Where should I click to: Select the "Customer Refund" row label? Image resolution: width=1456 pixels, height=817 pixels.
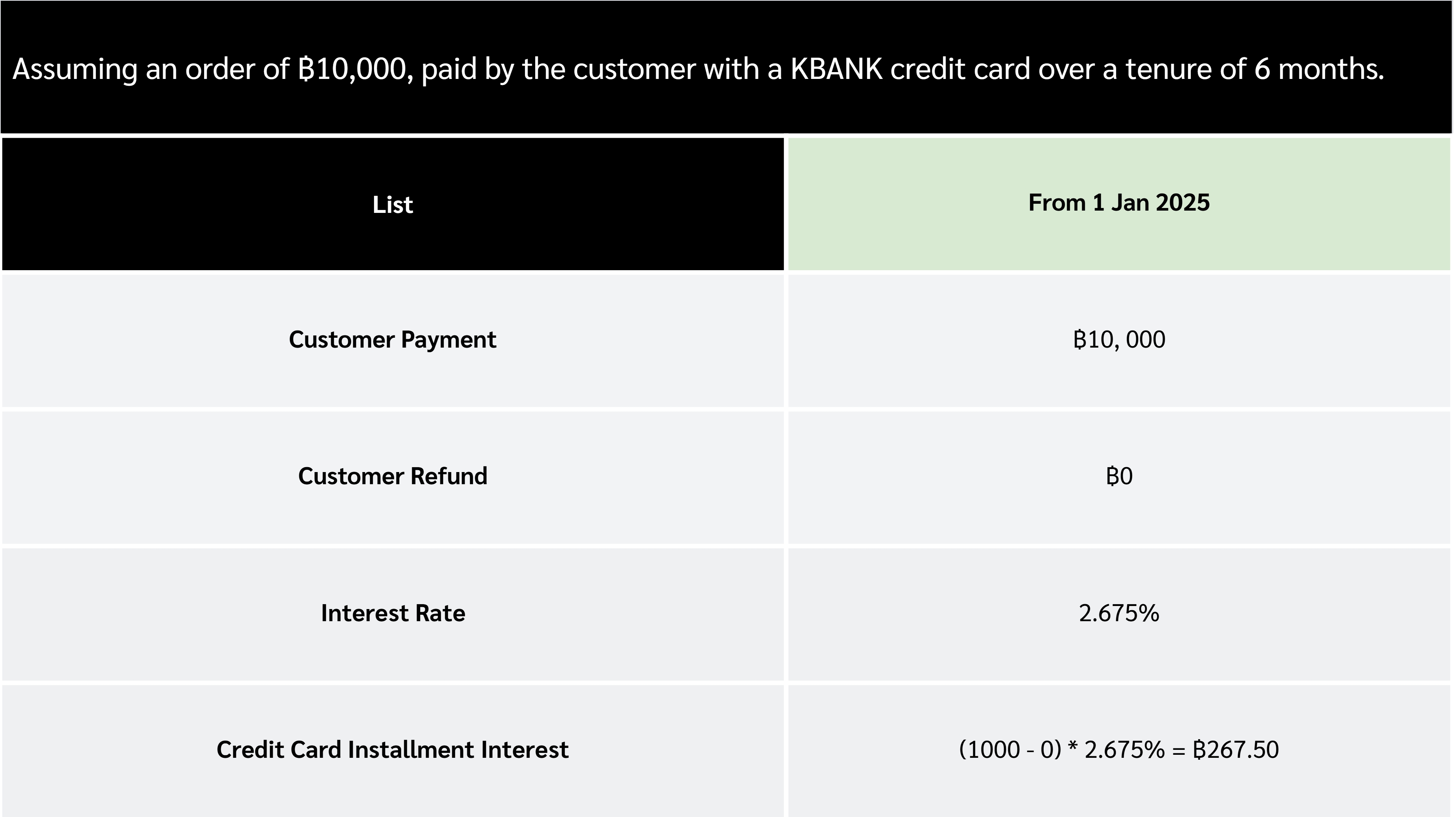coord(392,476)
